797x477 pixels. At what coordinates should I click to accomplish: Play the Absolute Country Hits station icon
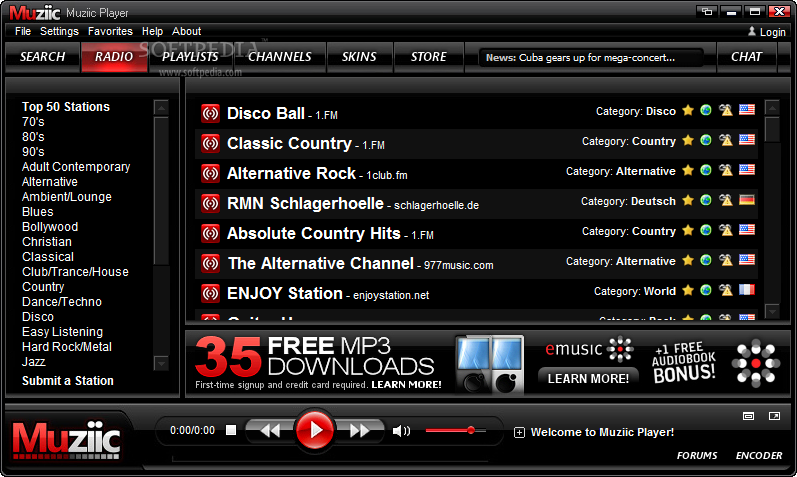[x=210, y=233]
